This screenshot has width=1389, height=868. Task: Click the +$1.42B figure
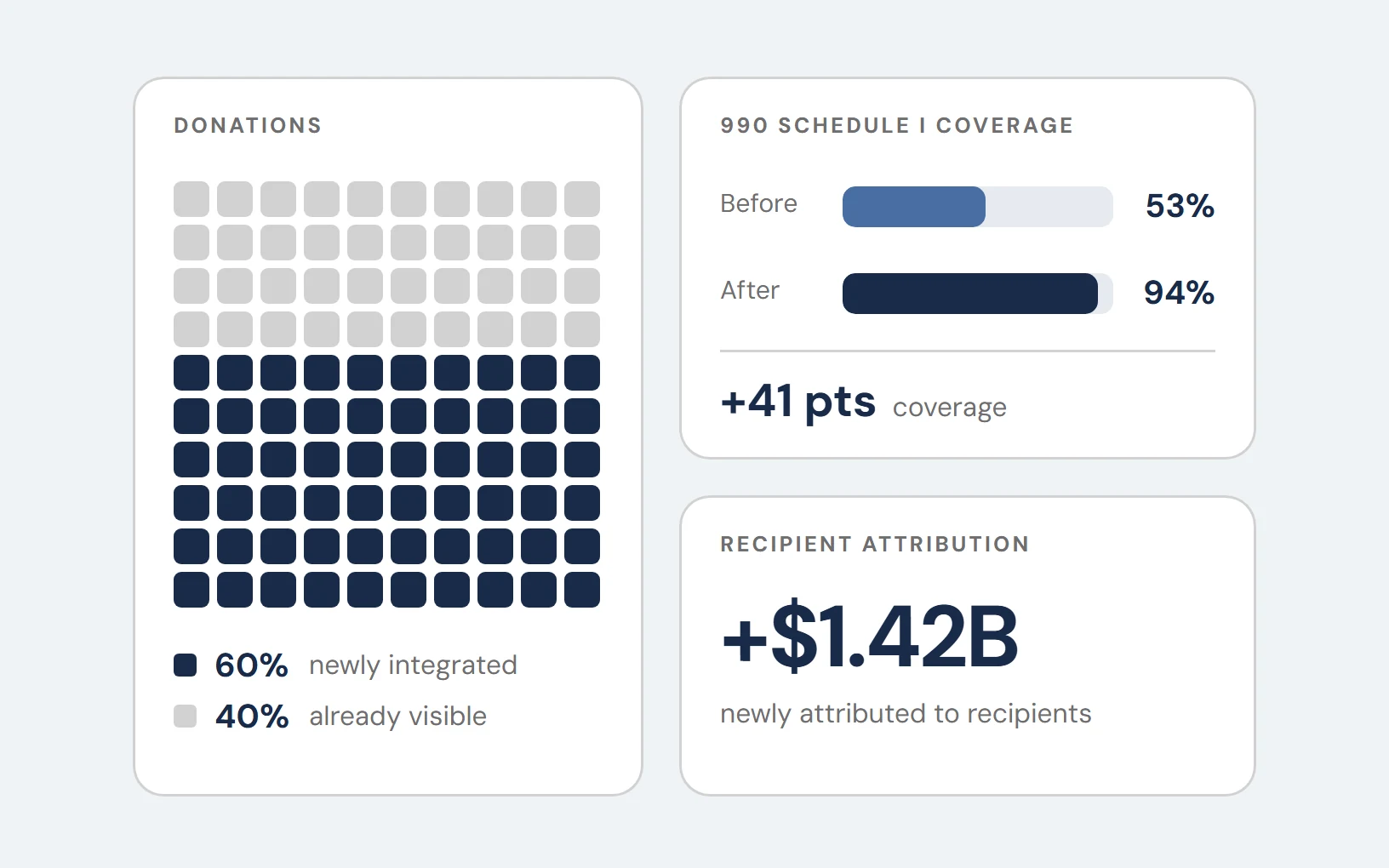click(869, 636)
